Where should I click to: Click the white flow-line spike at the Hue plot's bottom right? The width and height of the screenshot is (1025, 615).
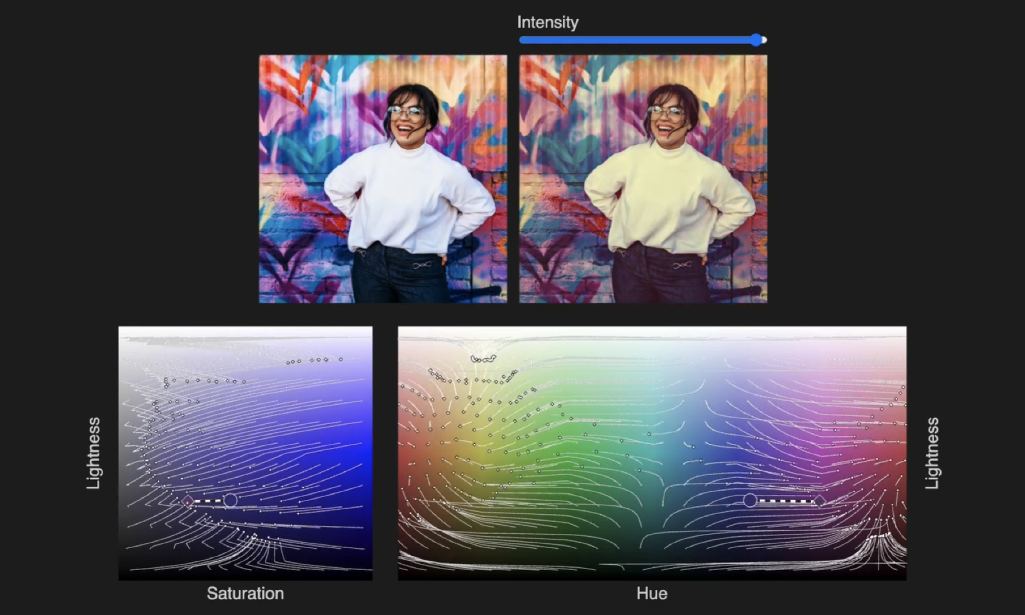[x=880, y=543]
